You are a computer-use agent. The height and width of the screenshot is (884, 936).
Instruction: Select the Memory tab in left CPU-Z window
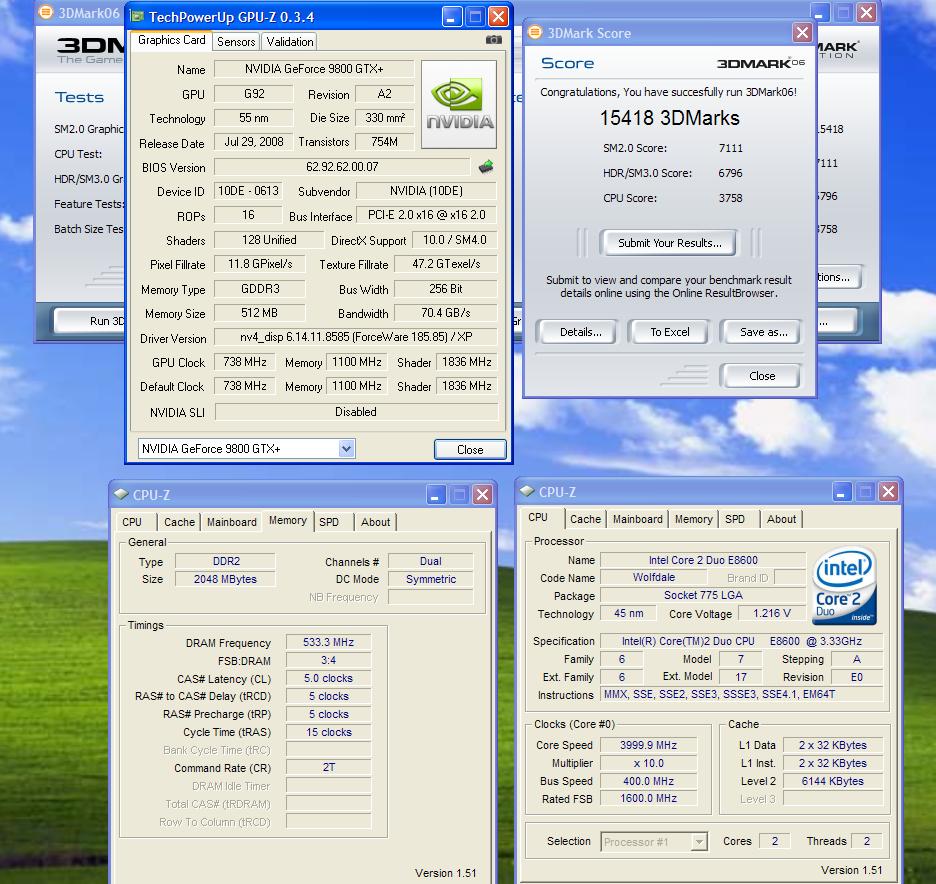(288, 520)
